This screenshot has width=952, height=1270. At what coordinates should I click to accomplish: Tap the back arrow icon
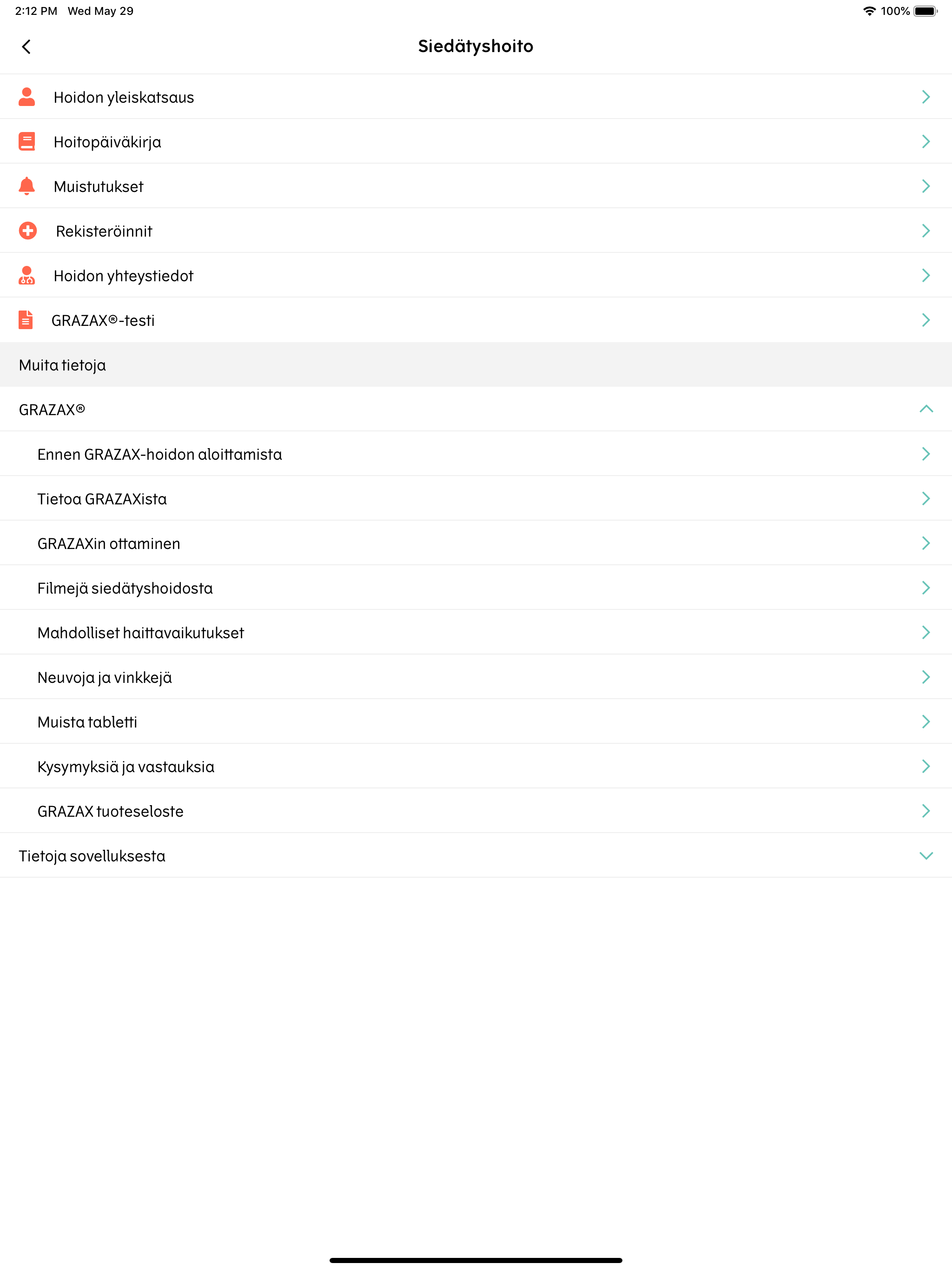pos(26,46)
